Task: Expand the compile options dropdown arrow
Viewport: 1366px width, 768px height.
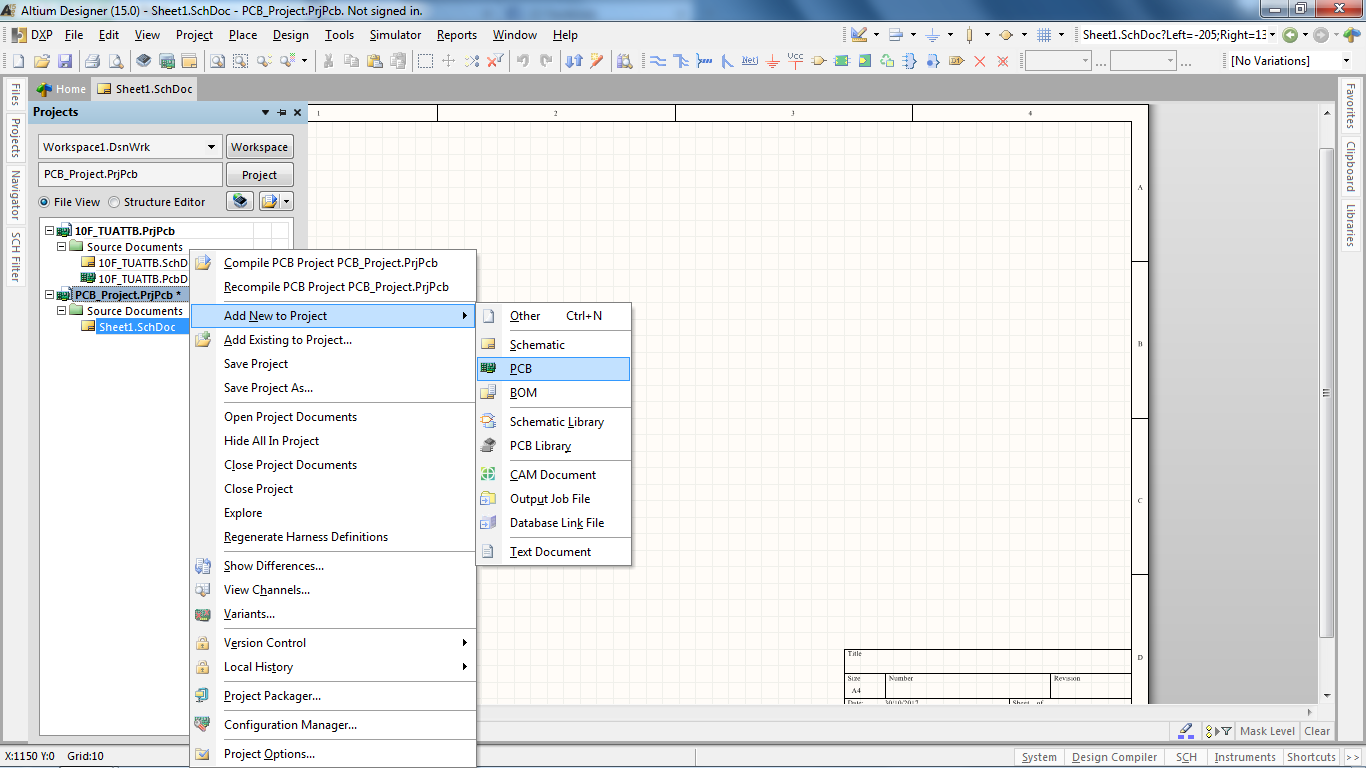Action: click(287, 201)
